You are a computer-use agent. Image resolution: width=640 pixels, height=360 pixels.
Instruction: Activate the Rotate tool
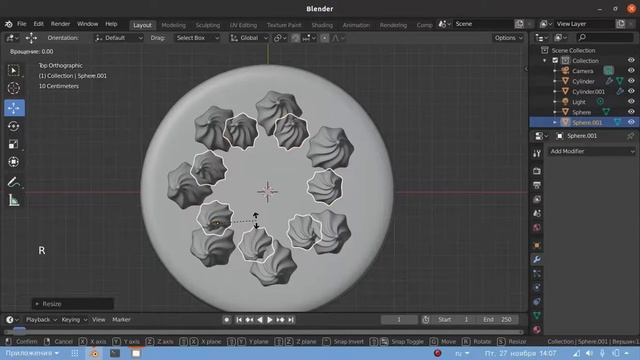[13, 126]
